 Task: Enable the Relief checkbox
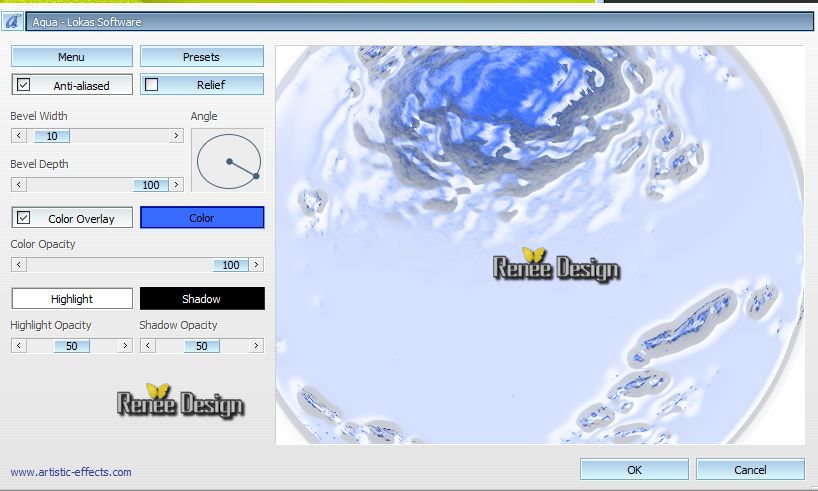pyautogui.click(x=151, y=85)
